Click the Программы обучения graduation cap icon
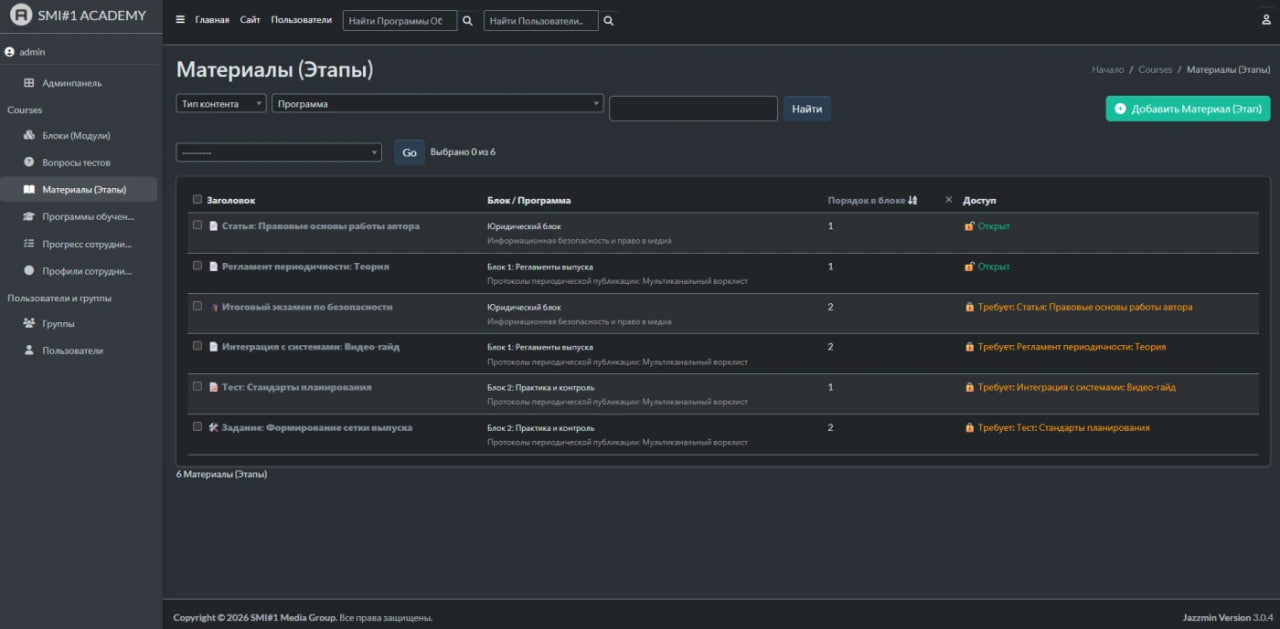The width and height of the screenshot is (1280, 629). [x=29, y=216]
